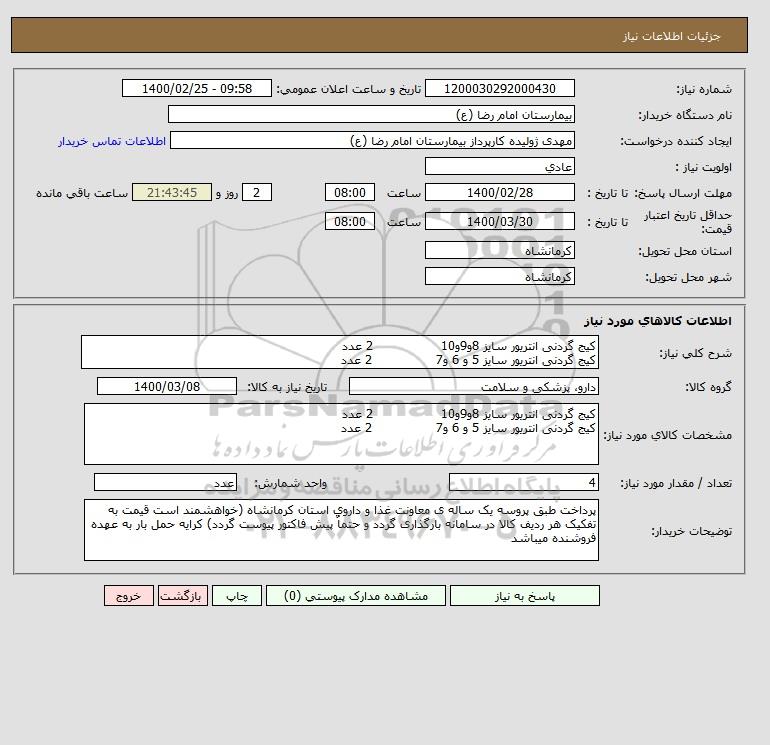Click the announcement date field 1400/02/25 - 09:58
Screen dimensions: 770x745
point(196,88)
